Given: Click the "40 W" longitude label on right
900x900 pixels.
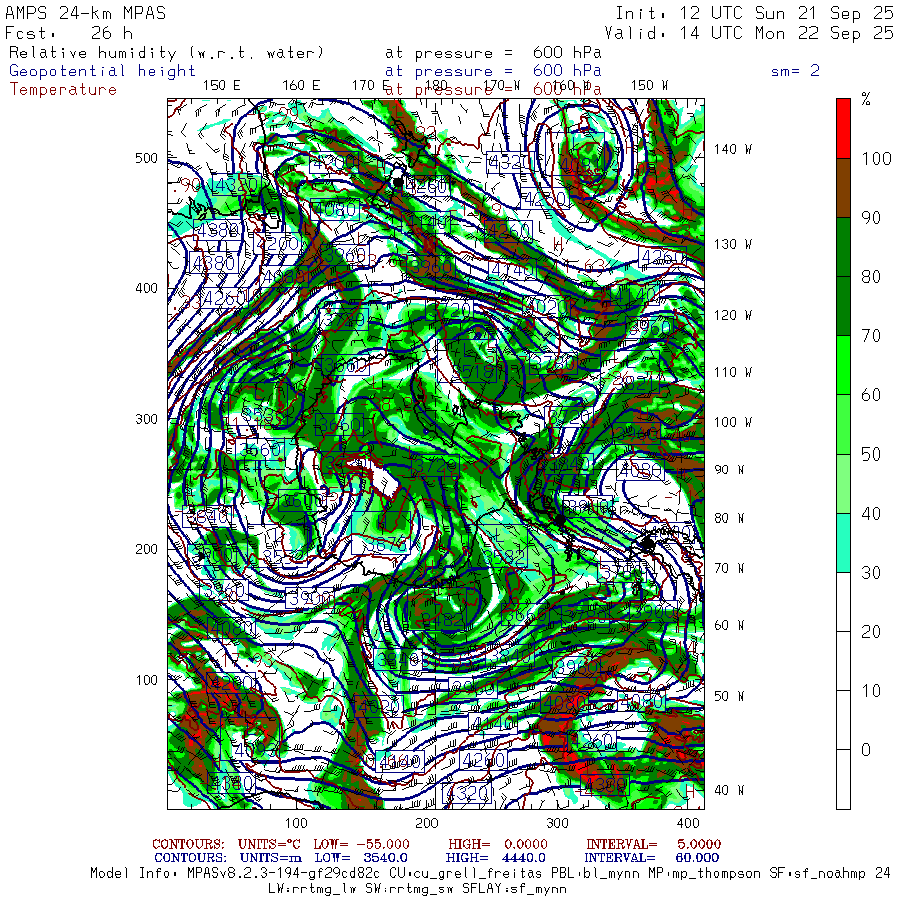Looking at the screenshot, I should (728, 790).
